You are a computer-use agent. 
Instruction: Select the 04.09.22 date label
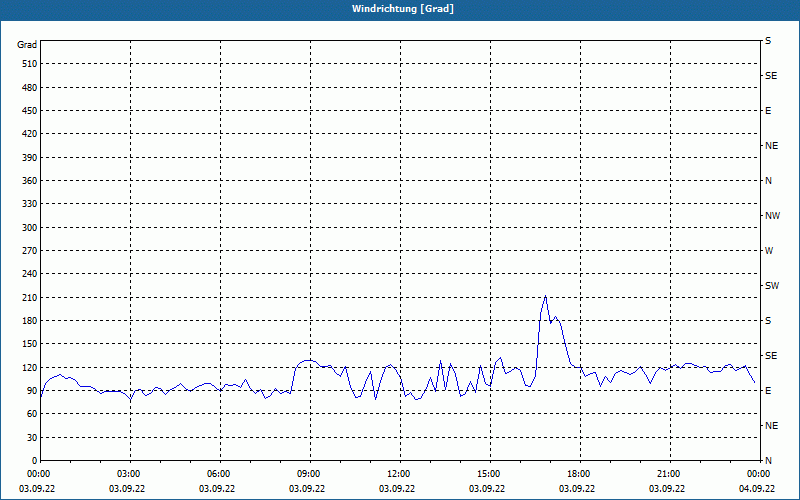point(757,489)
